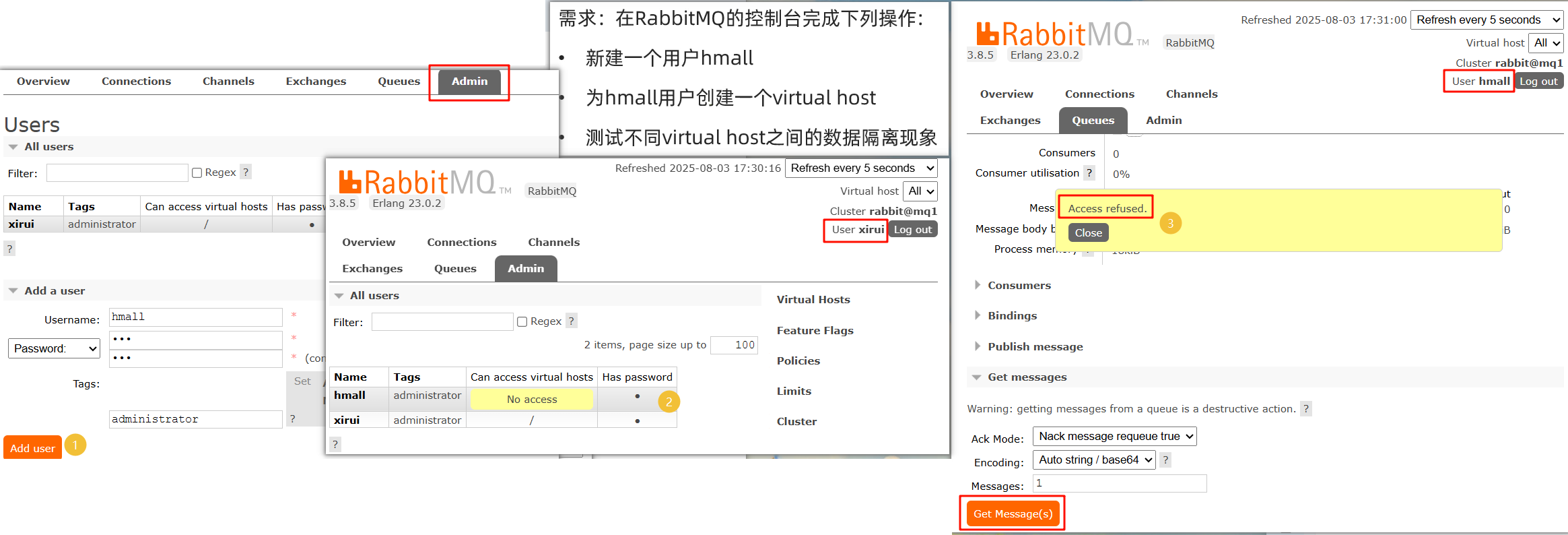Open Overview tab in the xirui window

[x=368, y=243]
